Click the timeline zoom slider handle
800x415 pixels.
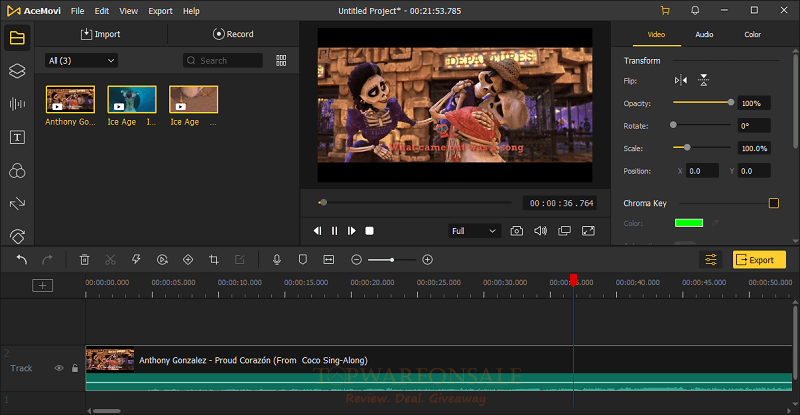point(392,260)
